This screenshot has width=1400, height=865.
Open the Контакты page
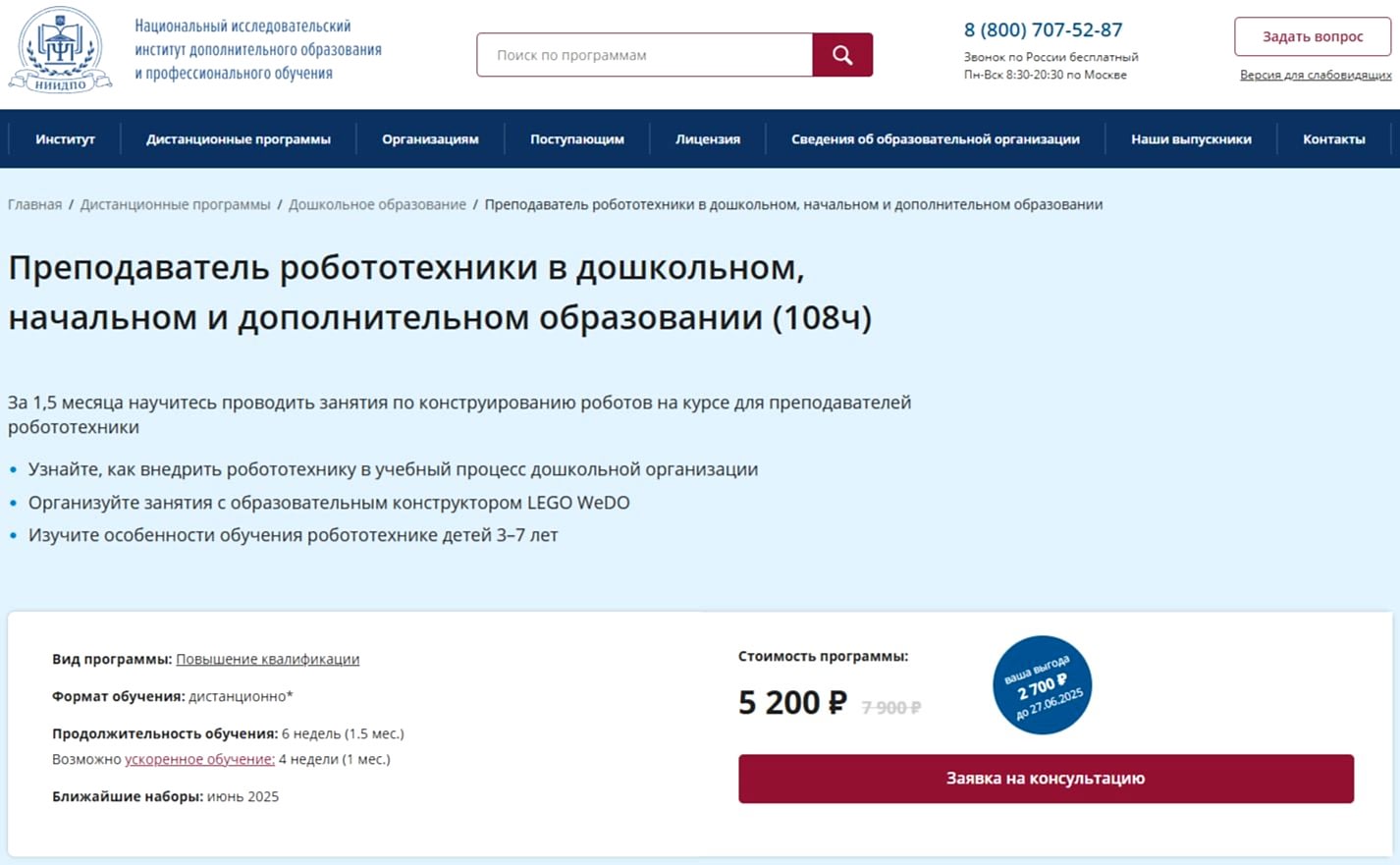(x=1333, y=138)
